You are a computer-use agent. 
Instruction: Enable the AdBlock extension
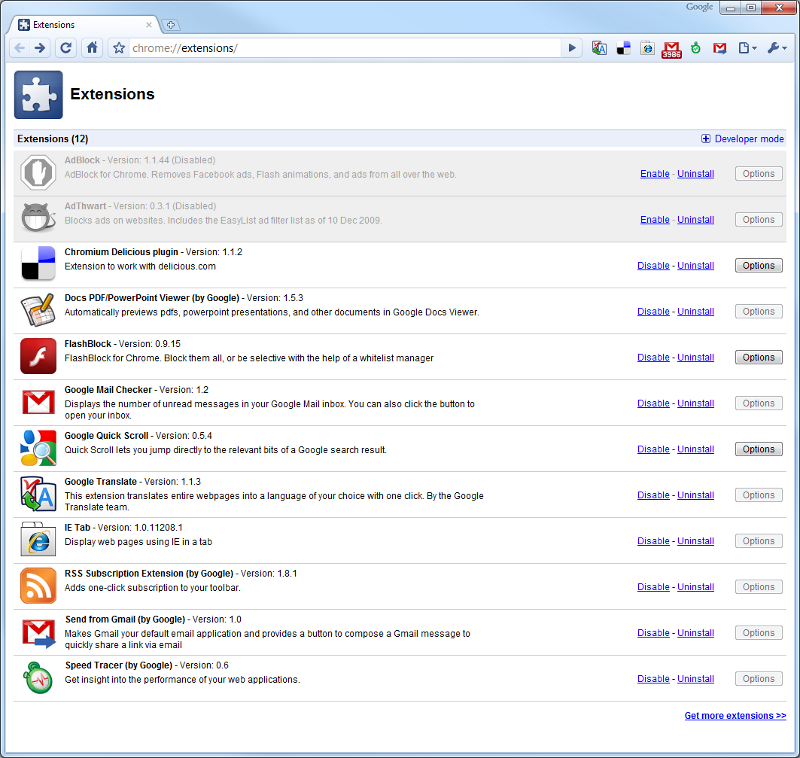click(655, 174)
